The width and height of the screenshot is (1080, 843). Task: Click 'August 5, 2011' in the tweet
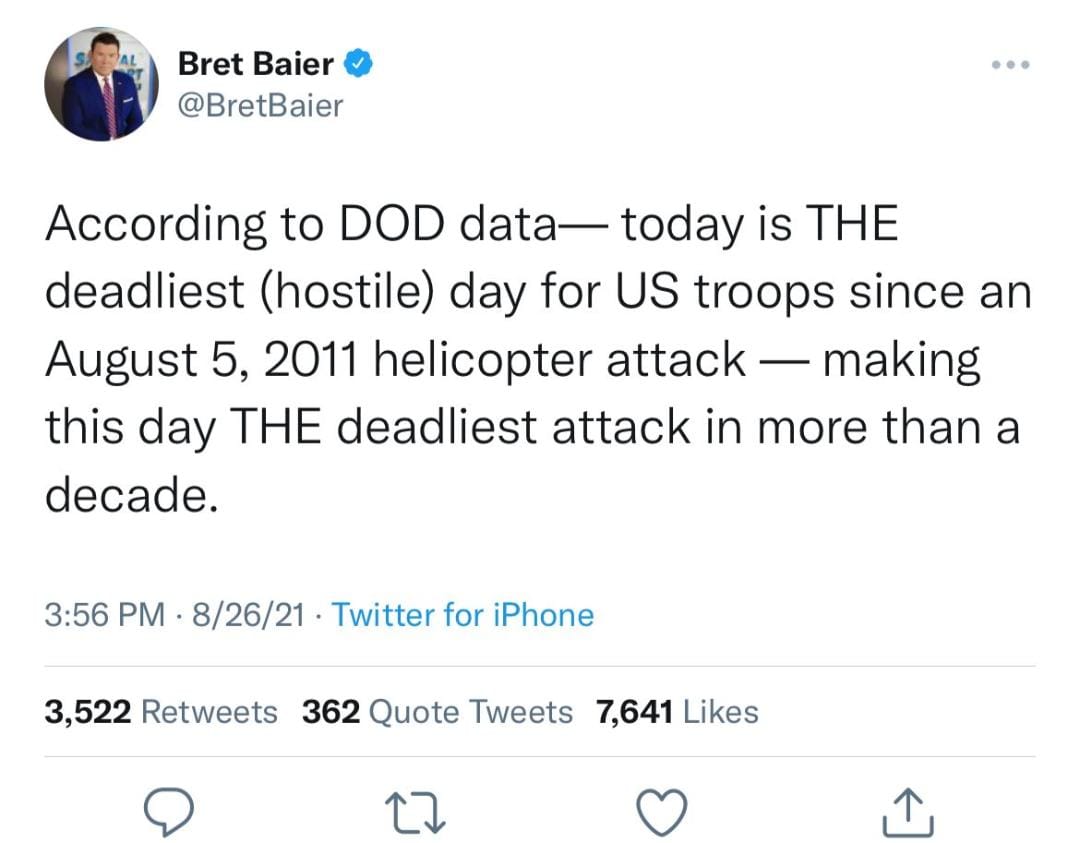202,360
